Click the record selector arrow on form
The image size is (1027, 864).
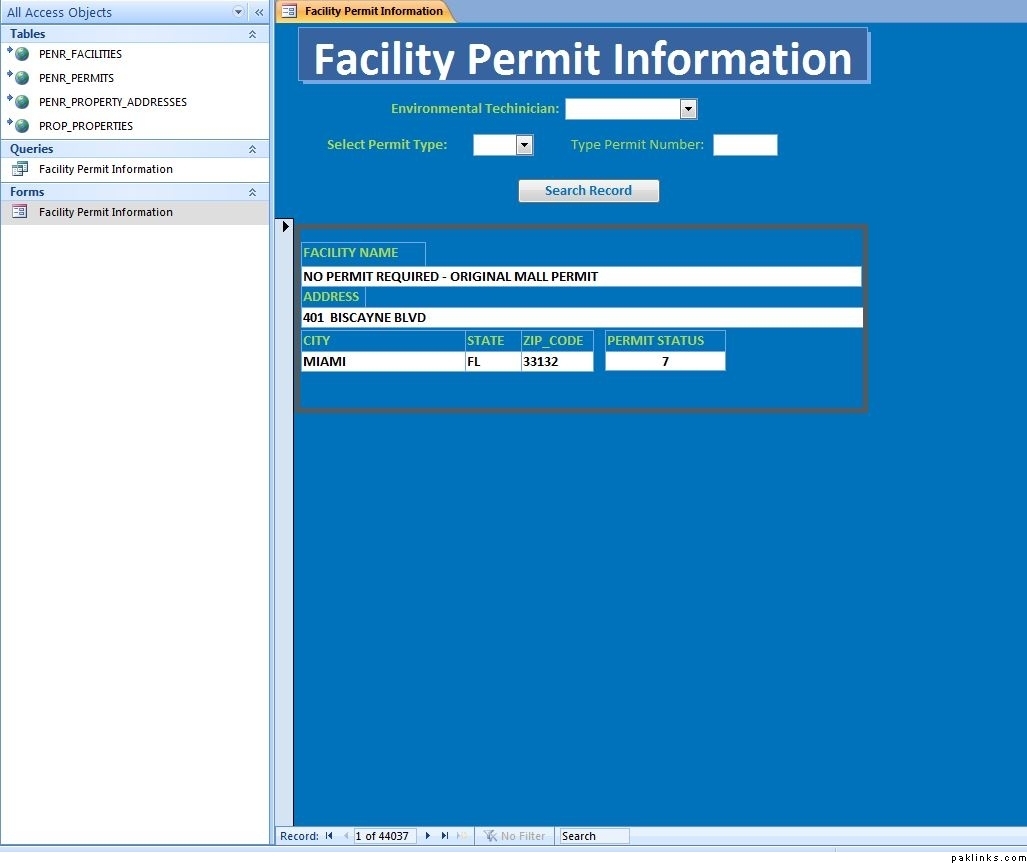(x=285, y=227)
